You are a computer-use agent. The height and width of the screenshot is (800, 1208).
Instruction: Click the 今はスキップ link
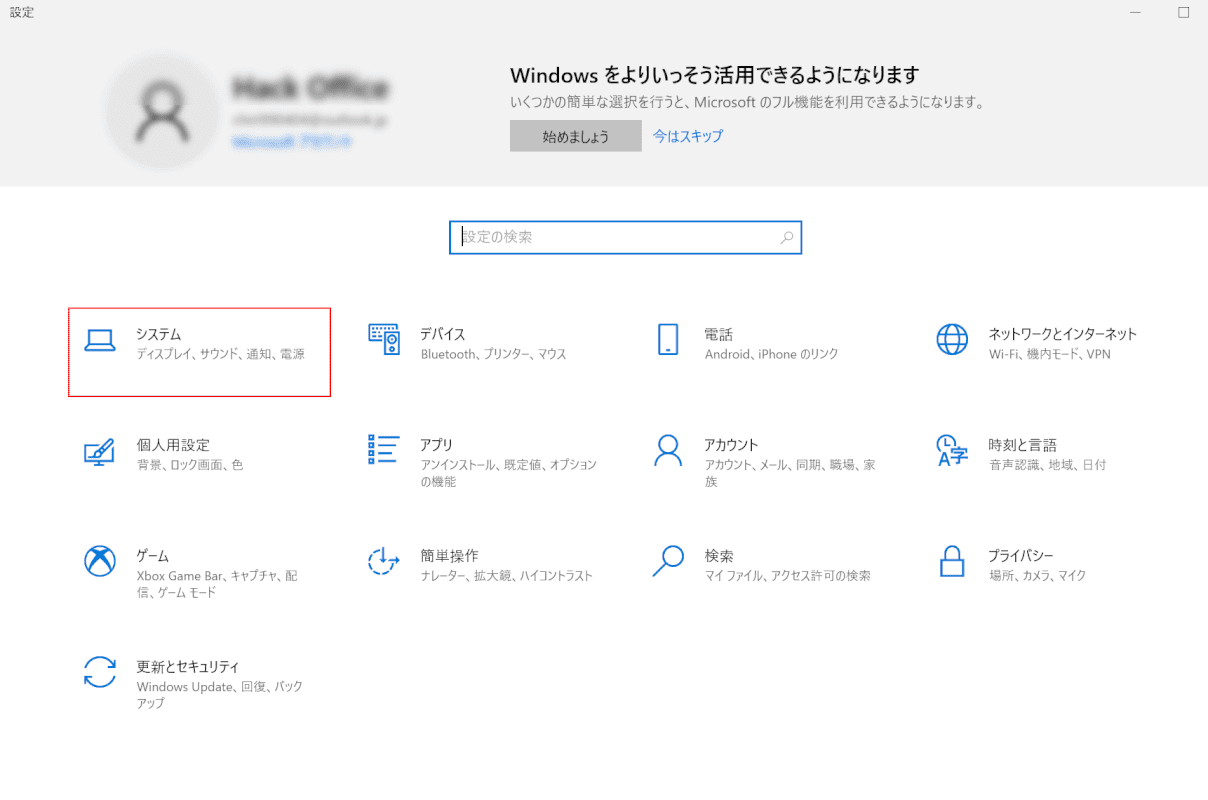(688, 136)
